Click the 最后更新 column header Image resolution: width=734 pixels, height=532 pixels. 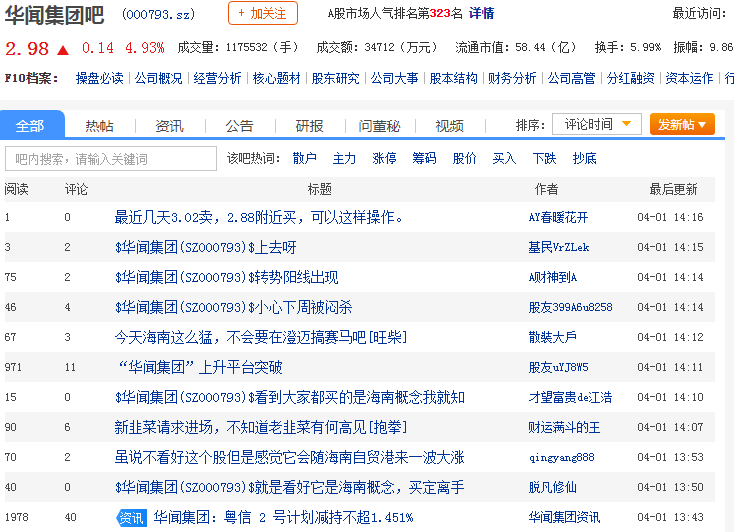pos(673,189)
